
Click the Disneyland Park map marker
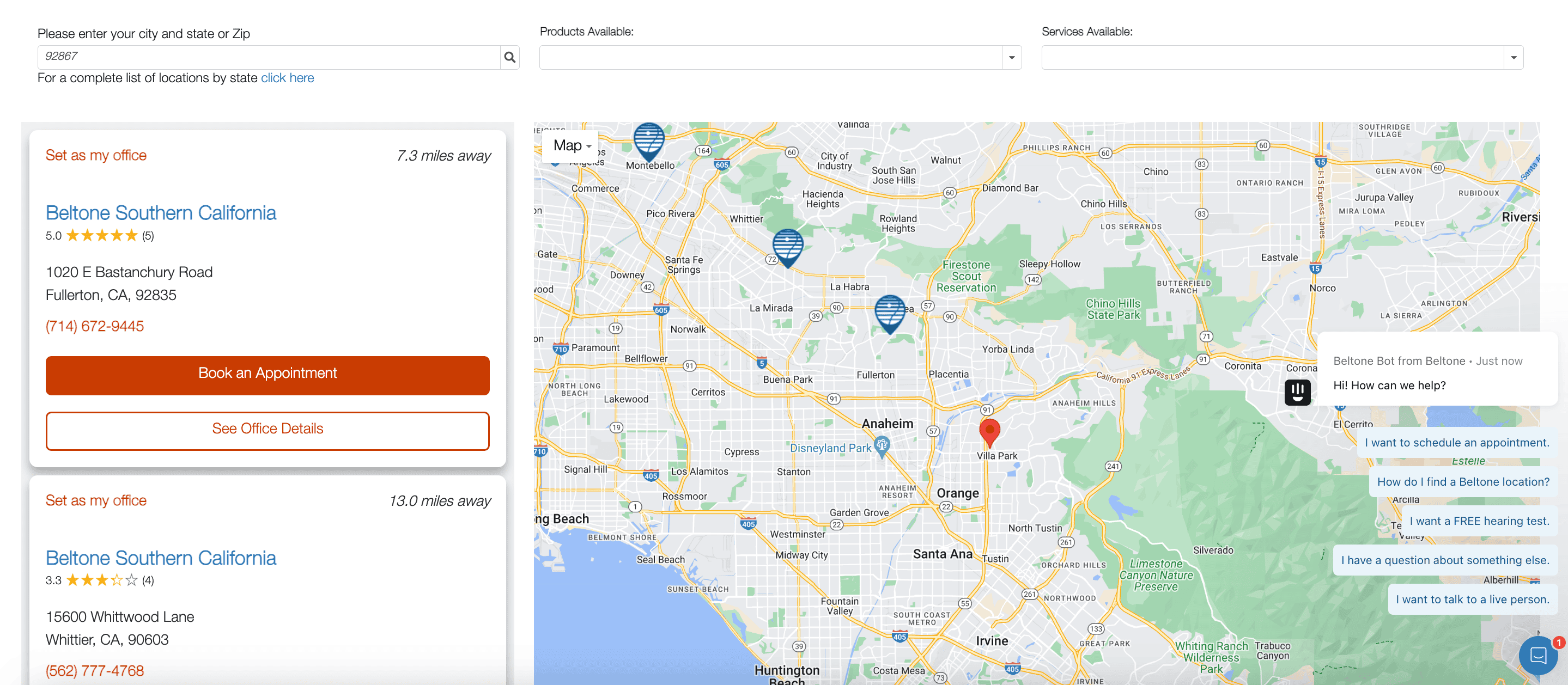click(882, 446)
